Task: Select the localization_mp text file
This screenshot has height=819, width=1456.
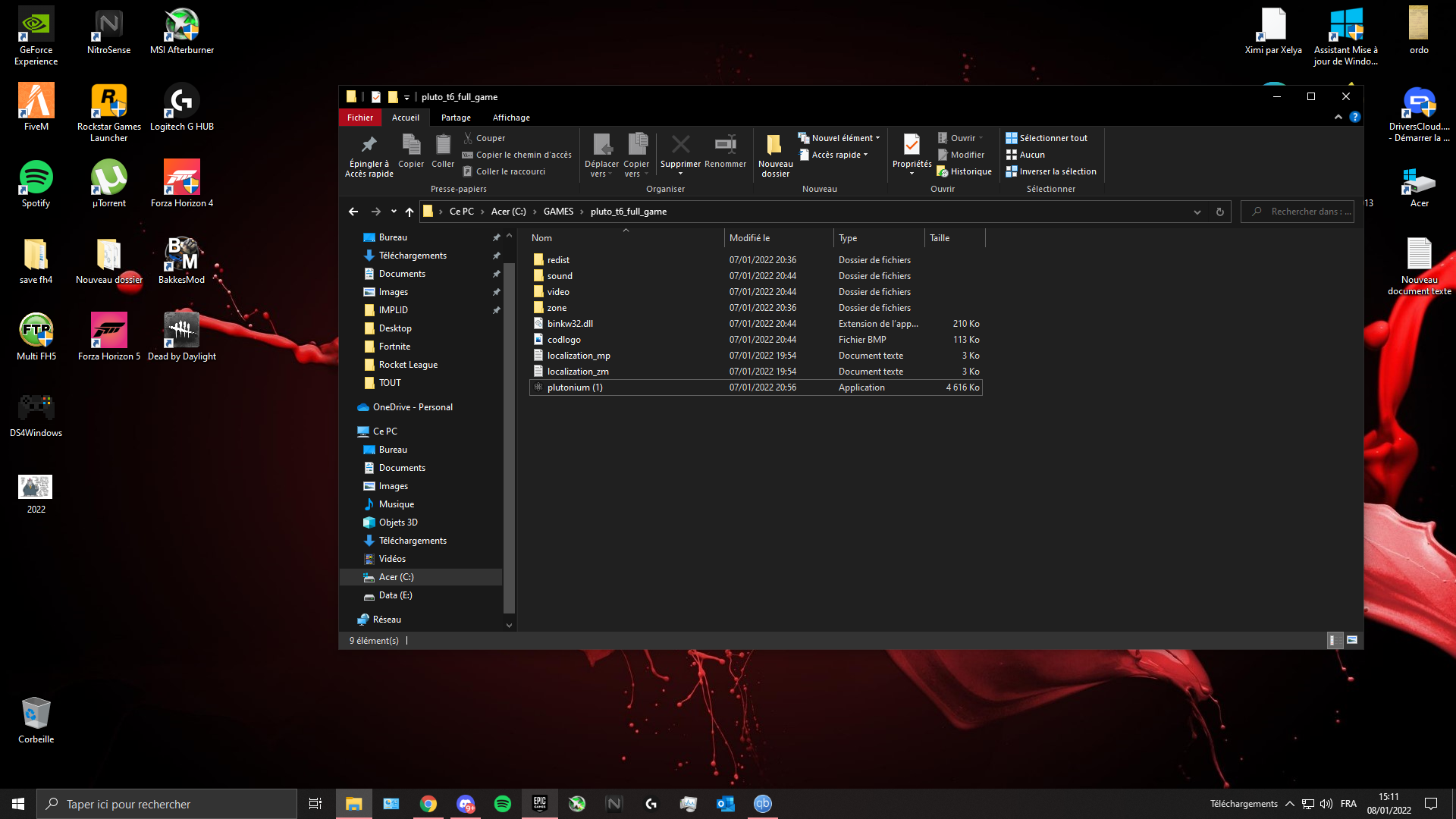Action: tap(755, 356)
